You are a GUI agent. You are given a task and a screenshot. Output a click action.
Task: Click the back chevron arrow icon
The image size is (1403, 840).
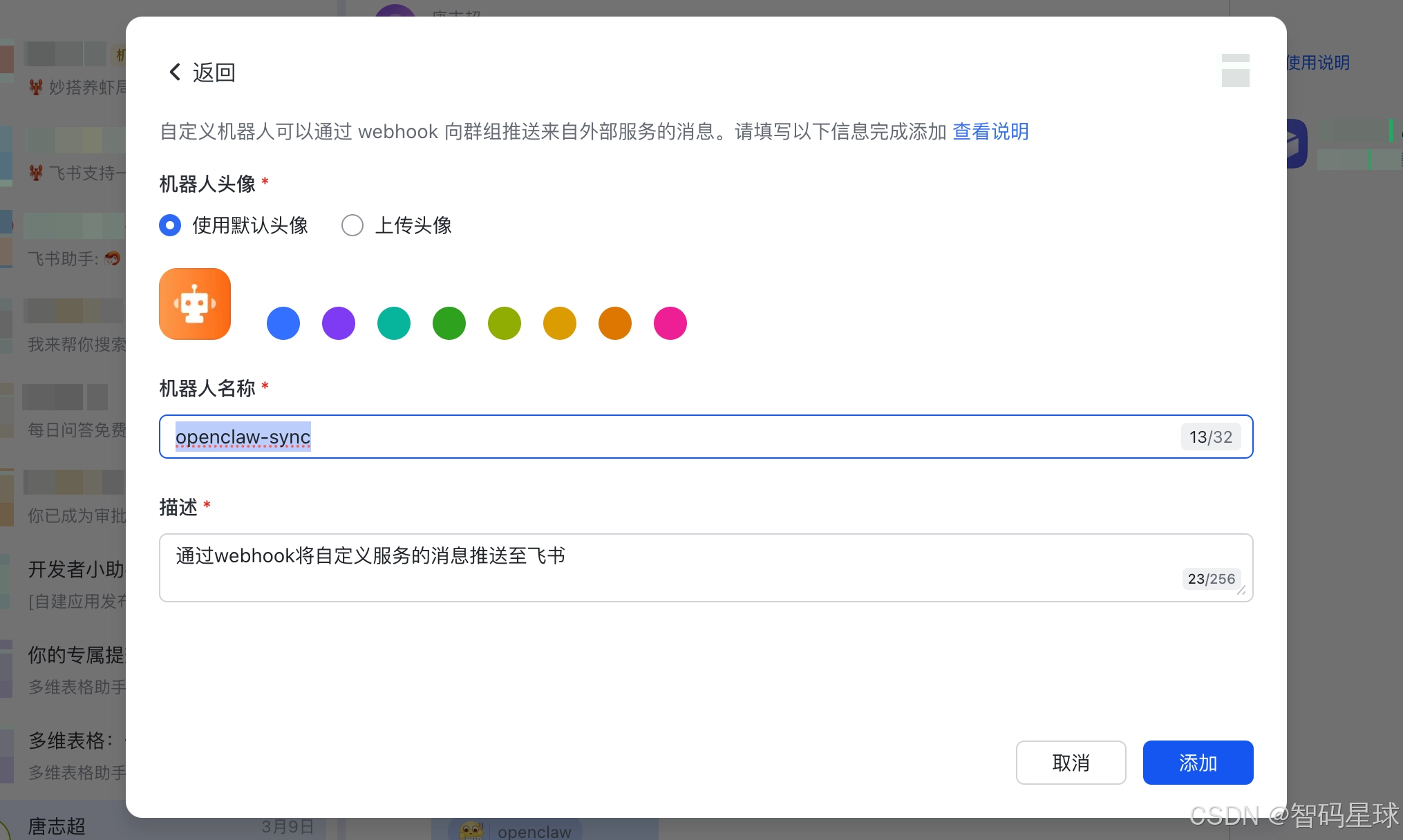(175, 72)
